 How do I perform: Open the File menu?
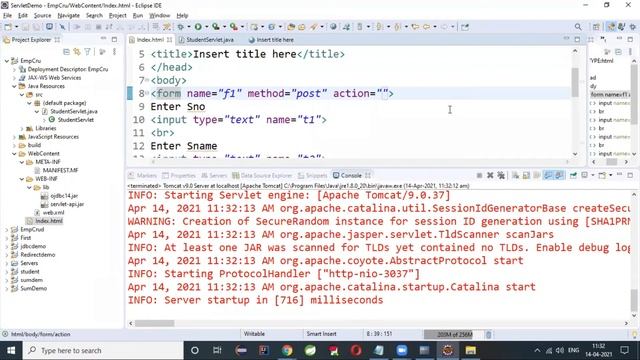coord(7,16)
